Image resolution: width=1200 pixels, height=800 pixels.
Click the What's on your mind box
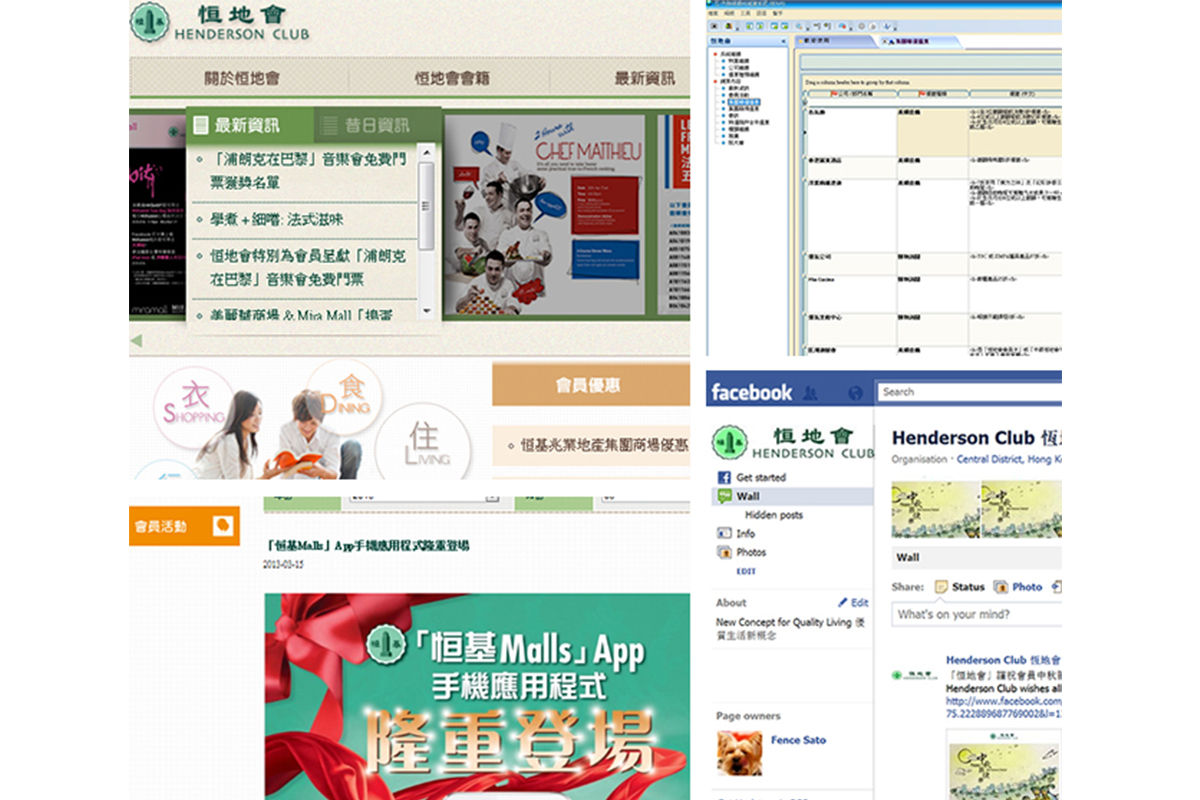[977, 614]
